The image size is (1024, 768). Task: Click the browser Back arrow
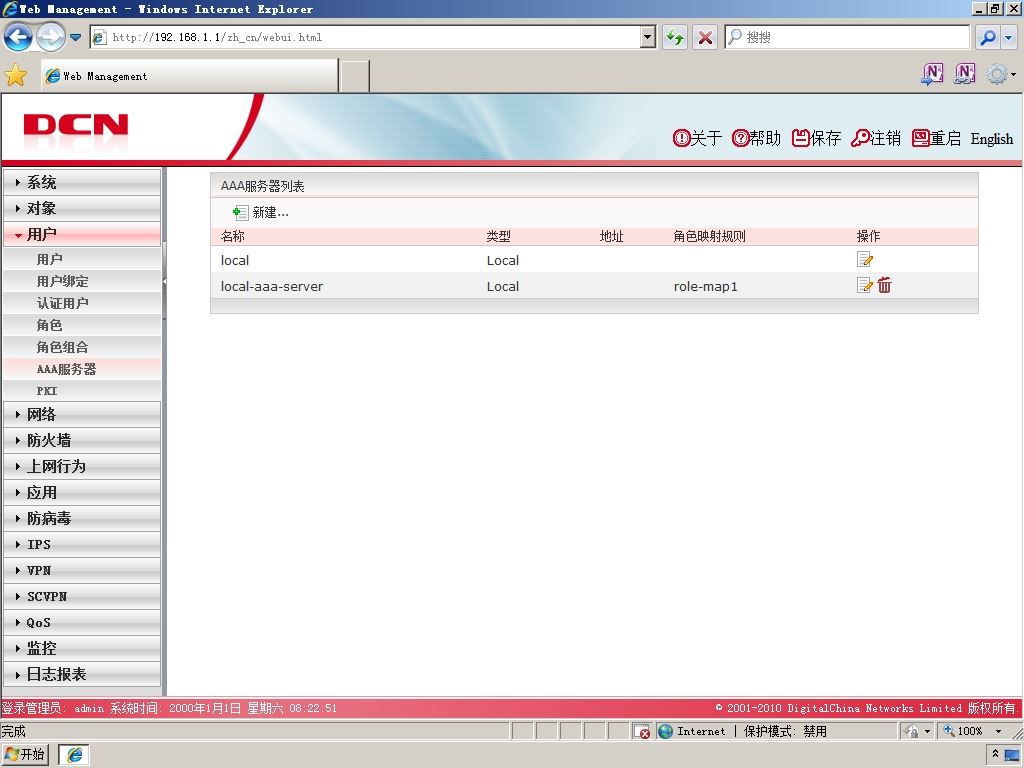18,37
